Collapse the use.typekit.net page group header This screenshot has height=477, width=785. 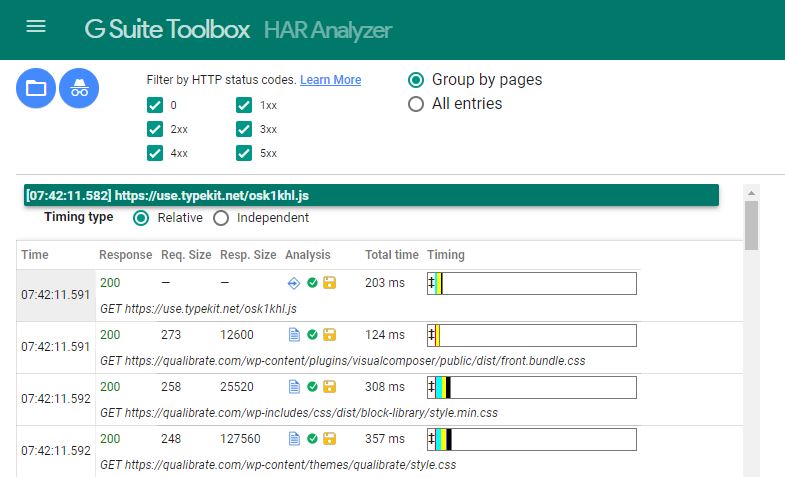coord(371,195)
